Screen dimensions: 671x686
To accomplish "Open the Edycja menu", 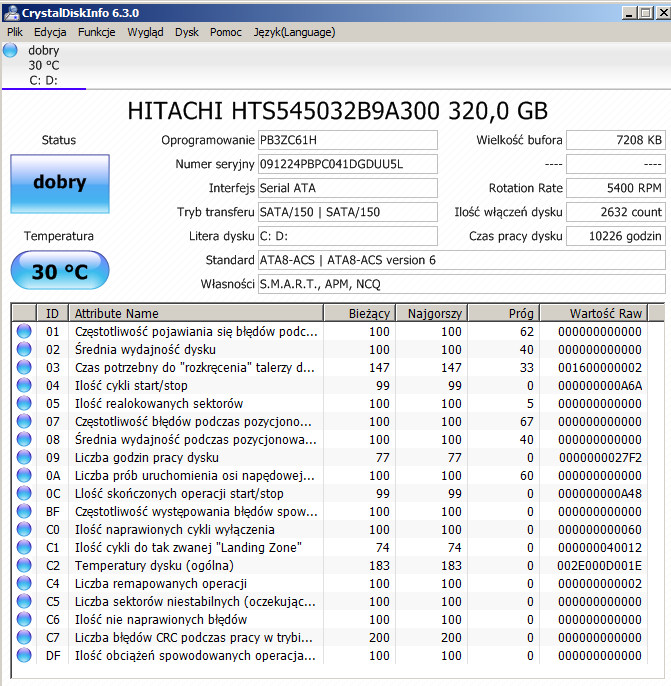I will pos(50,32).
